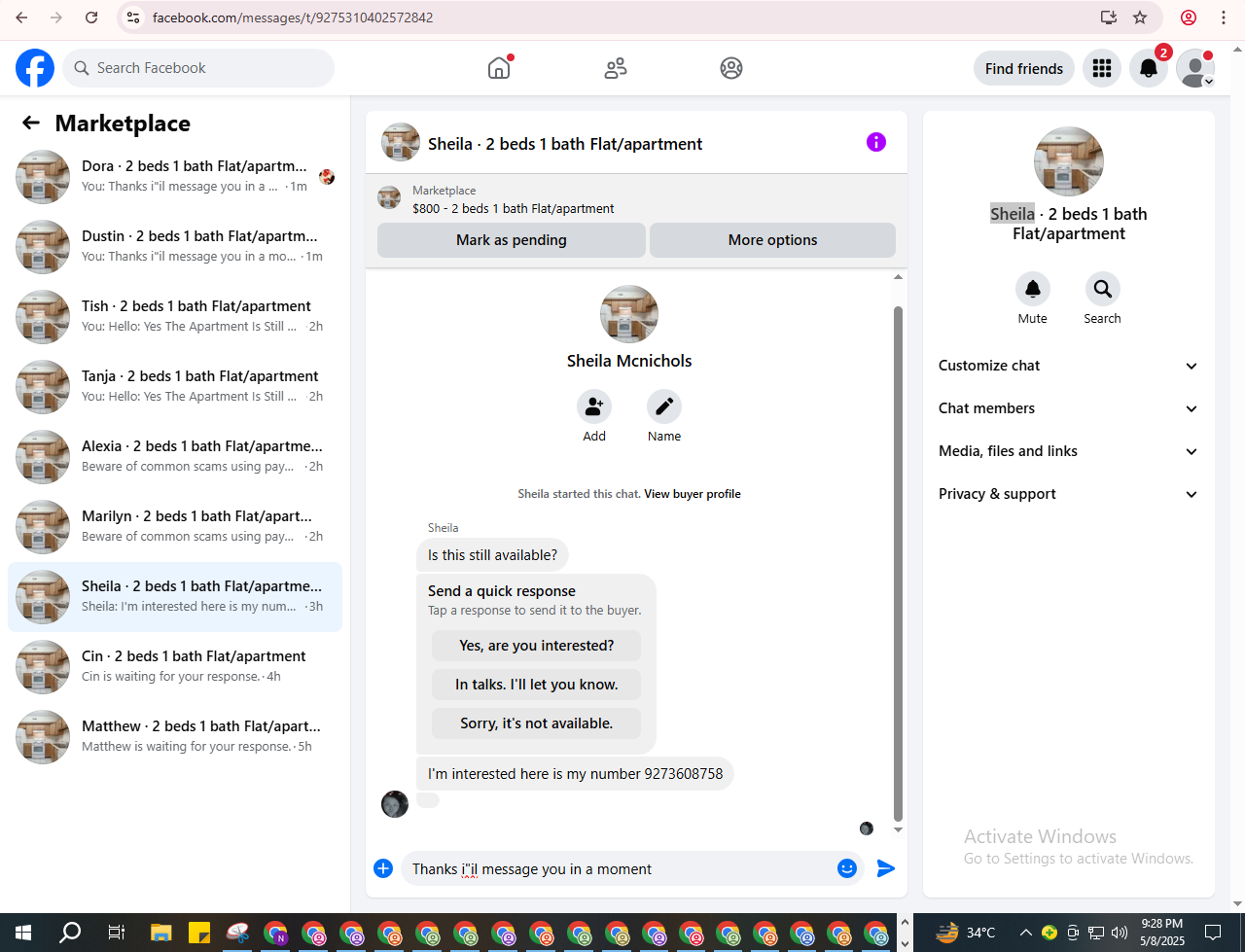Open Sticky Notes from the taskbar

pos(199,933)
